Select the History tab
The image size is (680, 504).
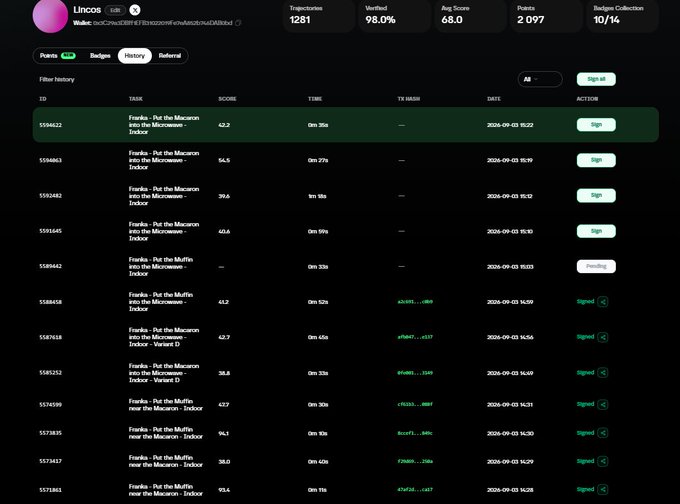click(x=134, y=56)
